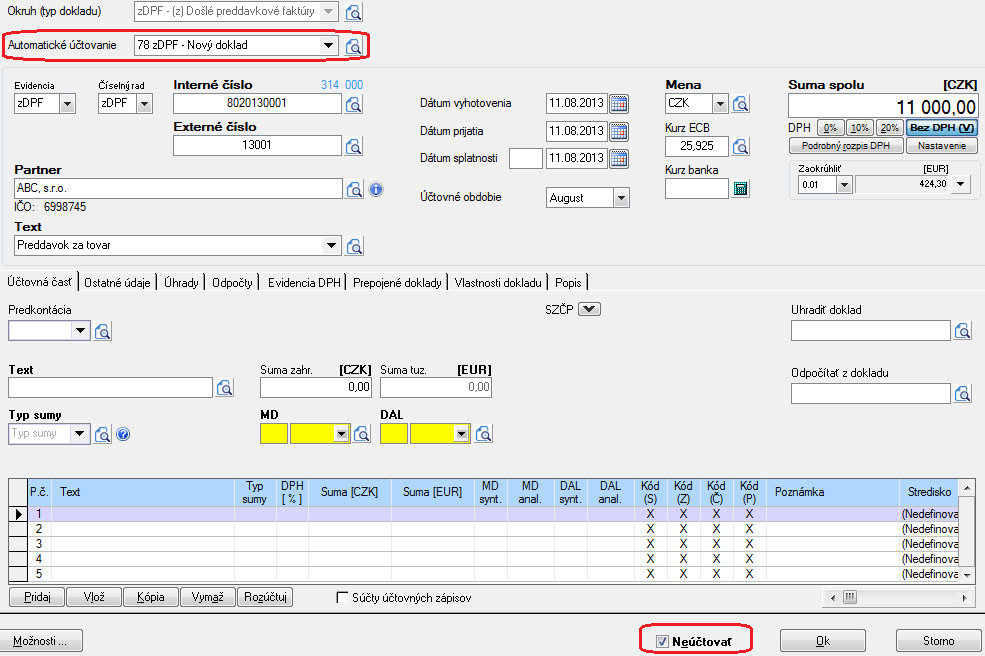This screenshot has width=985, height=656.
Task: Click Partner field containing ABC, s.r.o.
Action: coord(178,189)
